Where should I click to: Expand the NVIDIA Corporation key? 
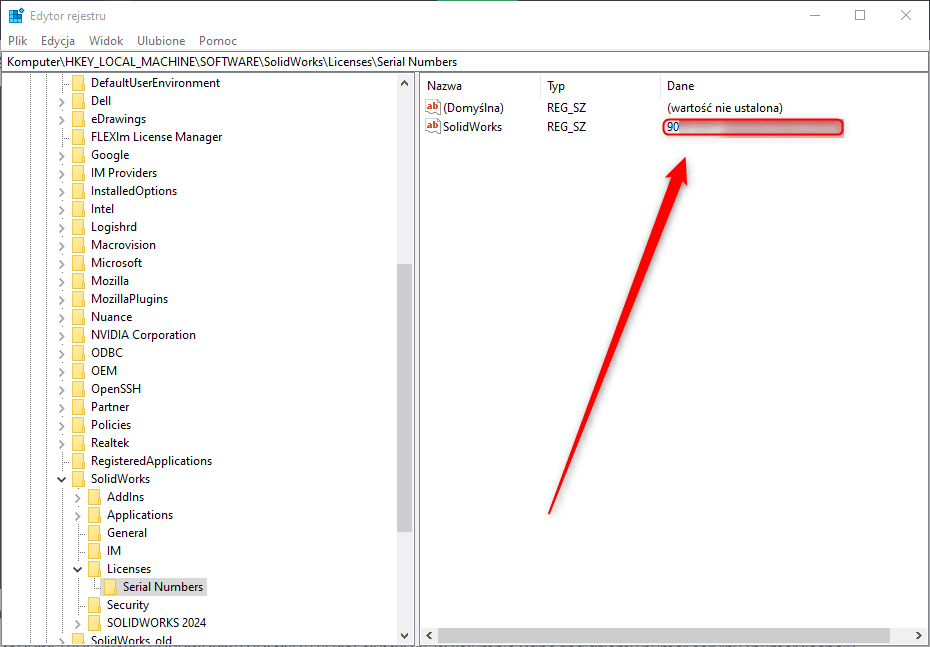coord(62,335)
